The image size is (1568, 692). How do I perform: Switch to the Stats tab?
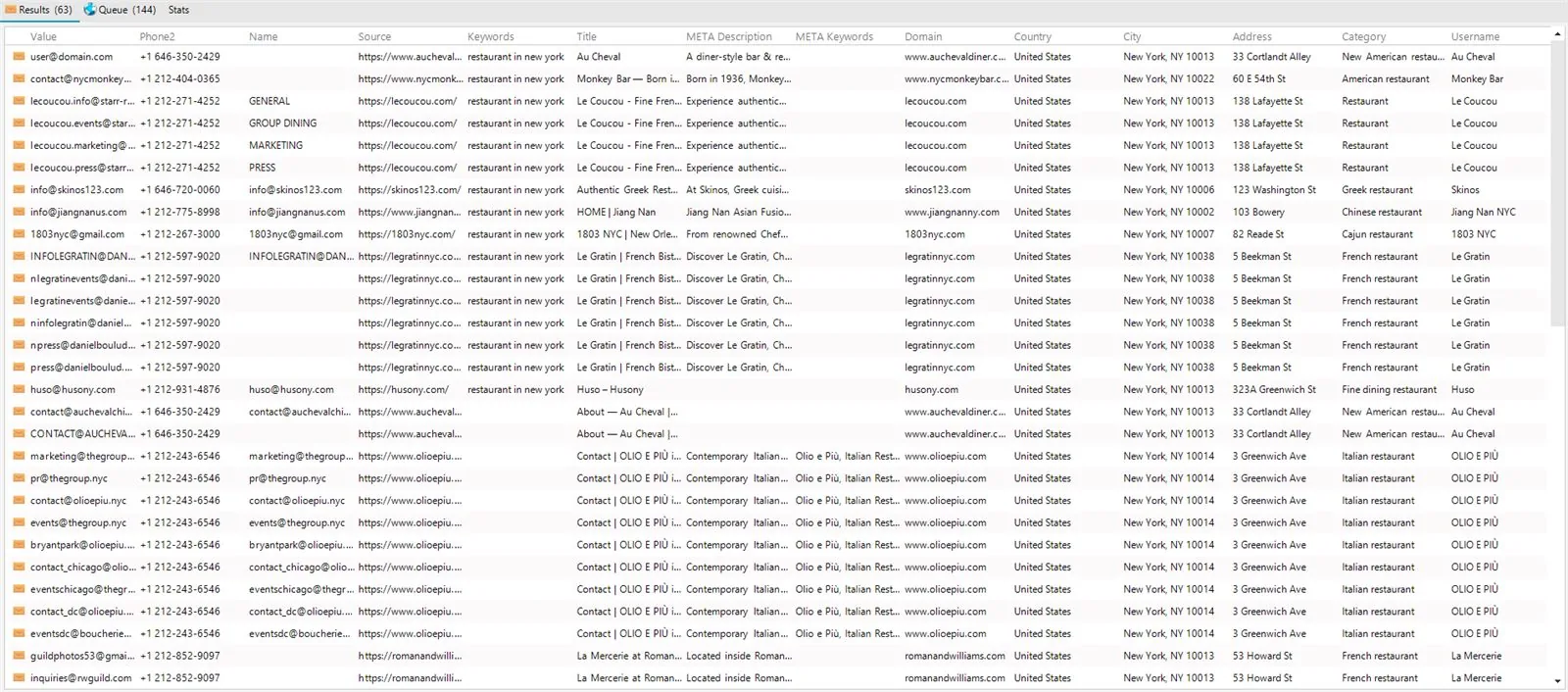[178, 10]
